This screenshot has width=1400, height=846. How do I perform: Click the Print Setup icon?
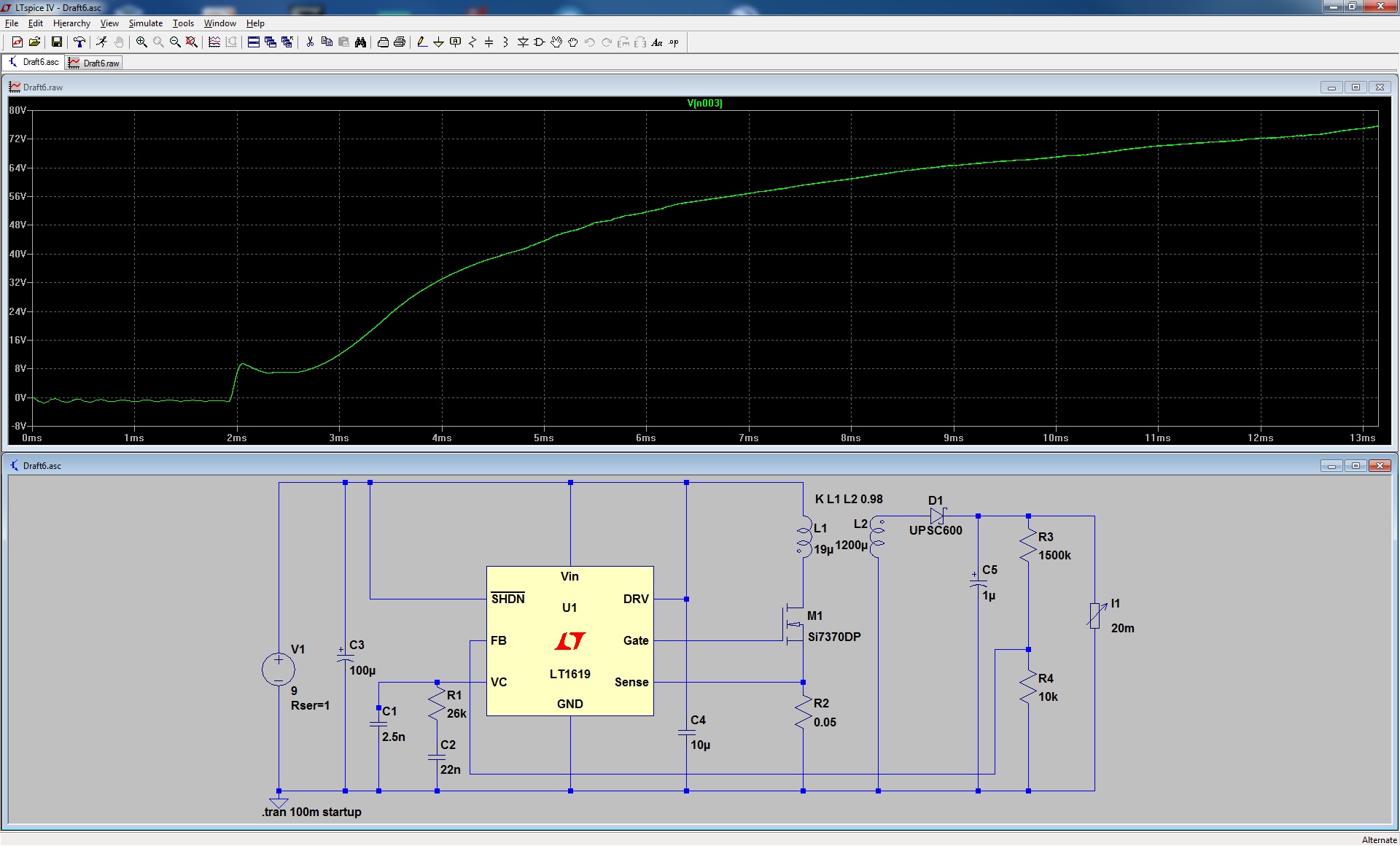click(383, 42)
